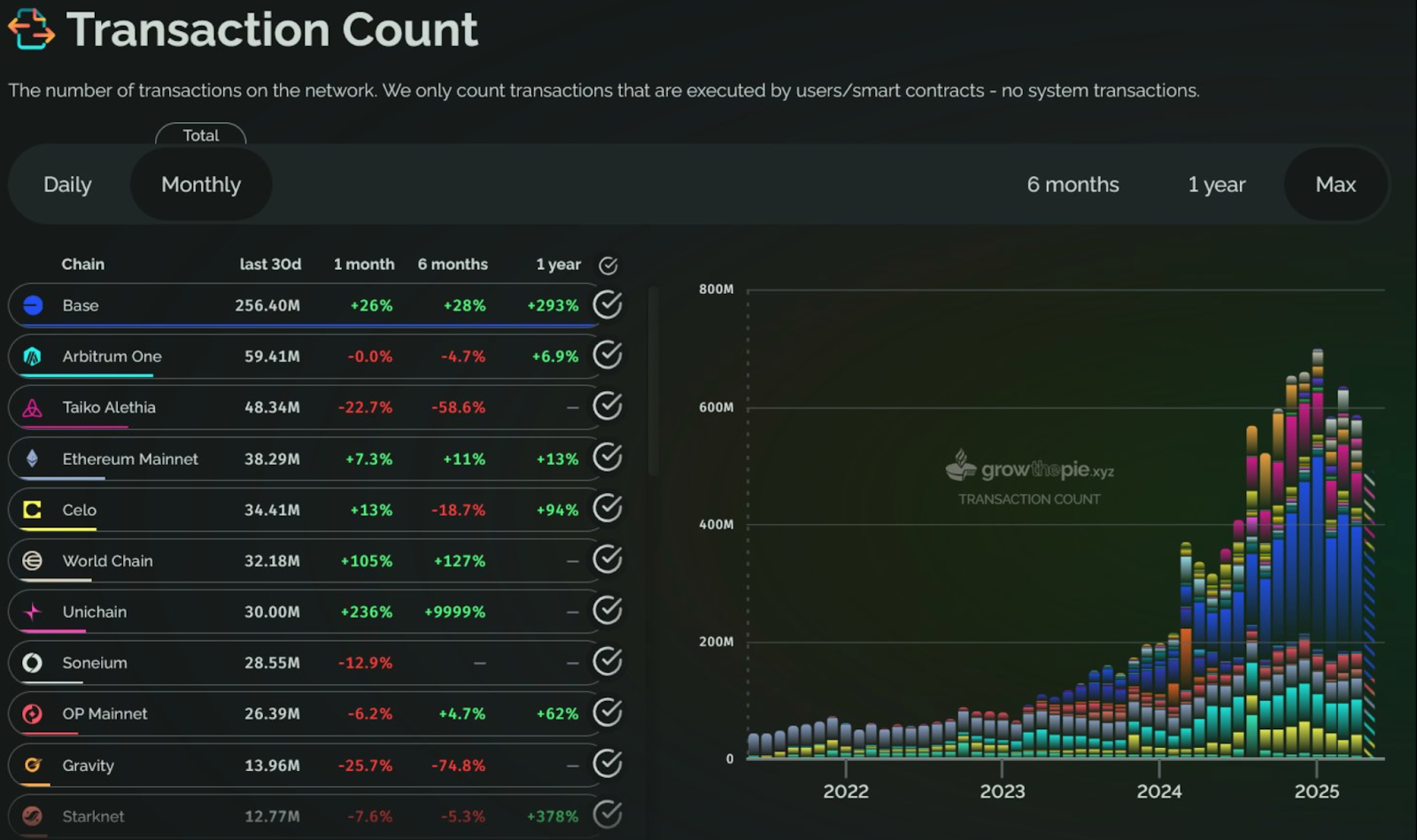
Task: Toggle the Taiko Alethia checkmark
Action: click(608, 406)
